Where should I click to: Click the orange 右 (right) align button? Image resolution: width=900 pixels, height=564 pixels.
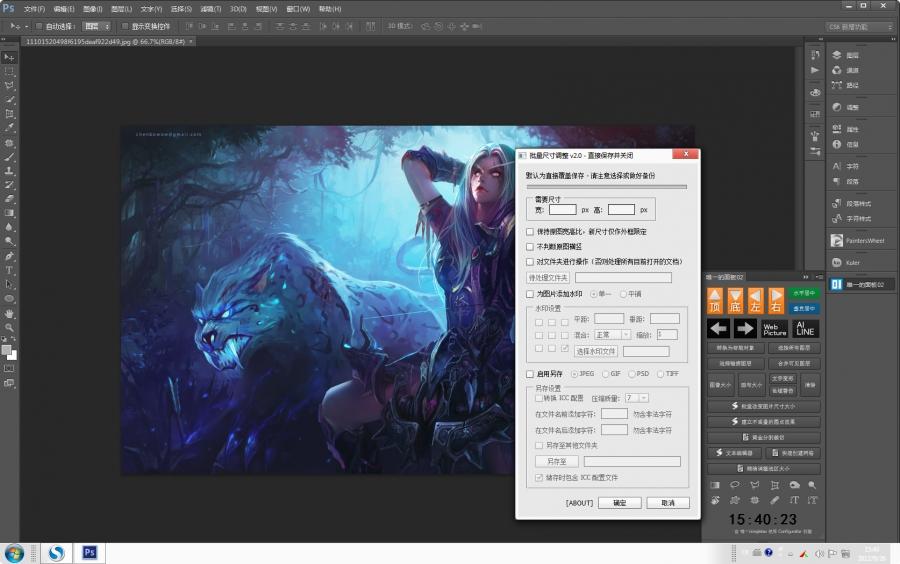776,300
